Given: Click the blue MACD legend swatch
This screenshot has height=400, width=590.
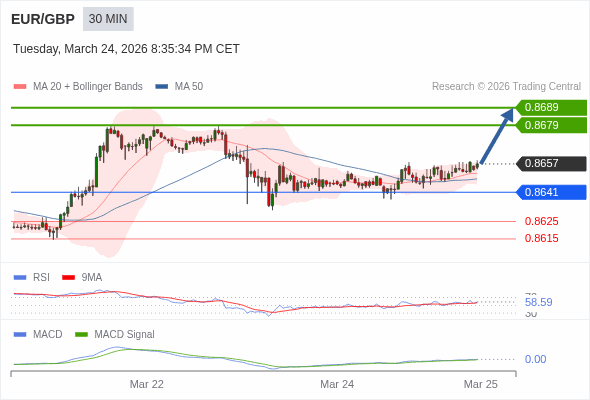Looking at the screenshot, I should 20,335.
